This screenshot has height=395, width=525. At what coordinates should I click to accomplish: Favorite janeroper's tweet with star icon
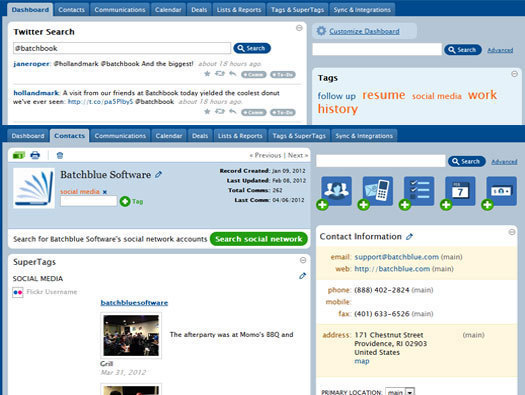click(207, 74)
